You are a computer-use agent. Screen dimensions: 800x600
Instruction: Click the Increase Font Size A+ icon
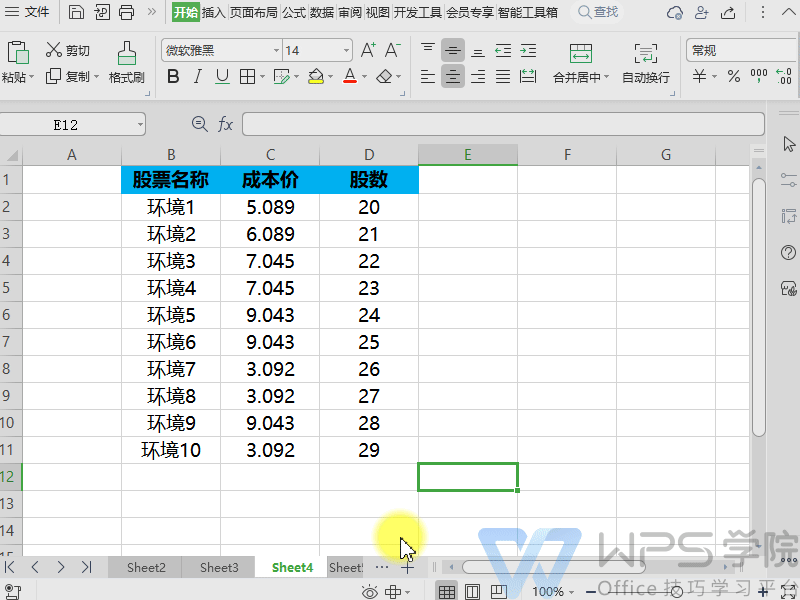(x=367, y=50)
